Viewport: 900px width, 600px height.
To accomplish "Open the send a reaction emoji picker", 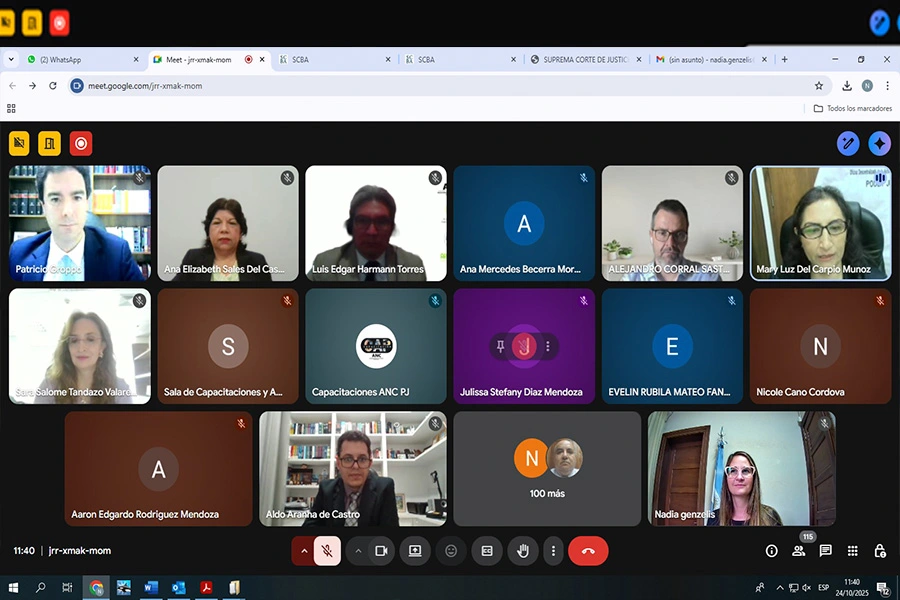I will 451,551.
